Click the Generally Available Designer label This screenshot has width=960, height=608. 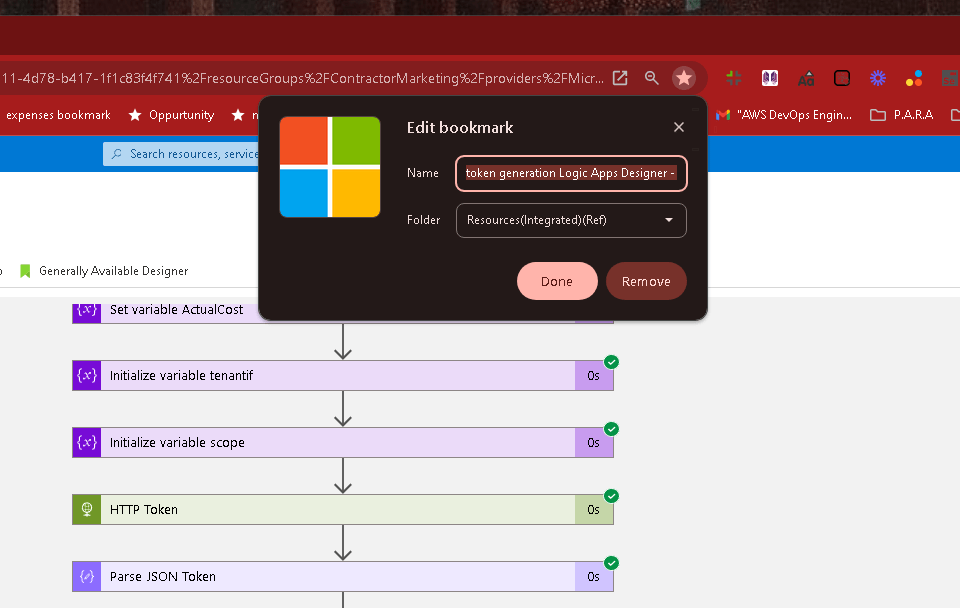113,271
